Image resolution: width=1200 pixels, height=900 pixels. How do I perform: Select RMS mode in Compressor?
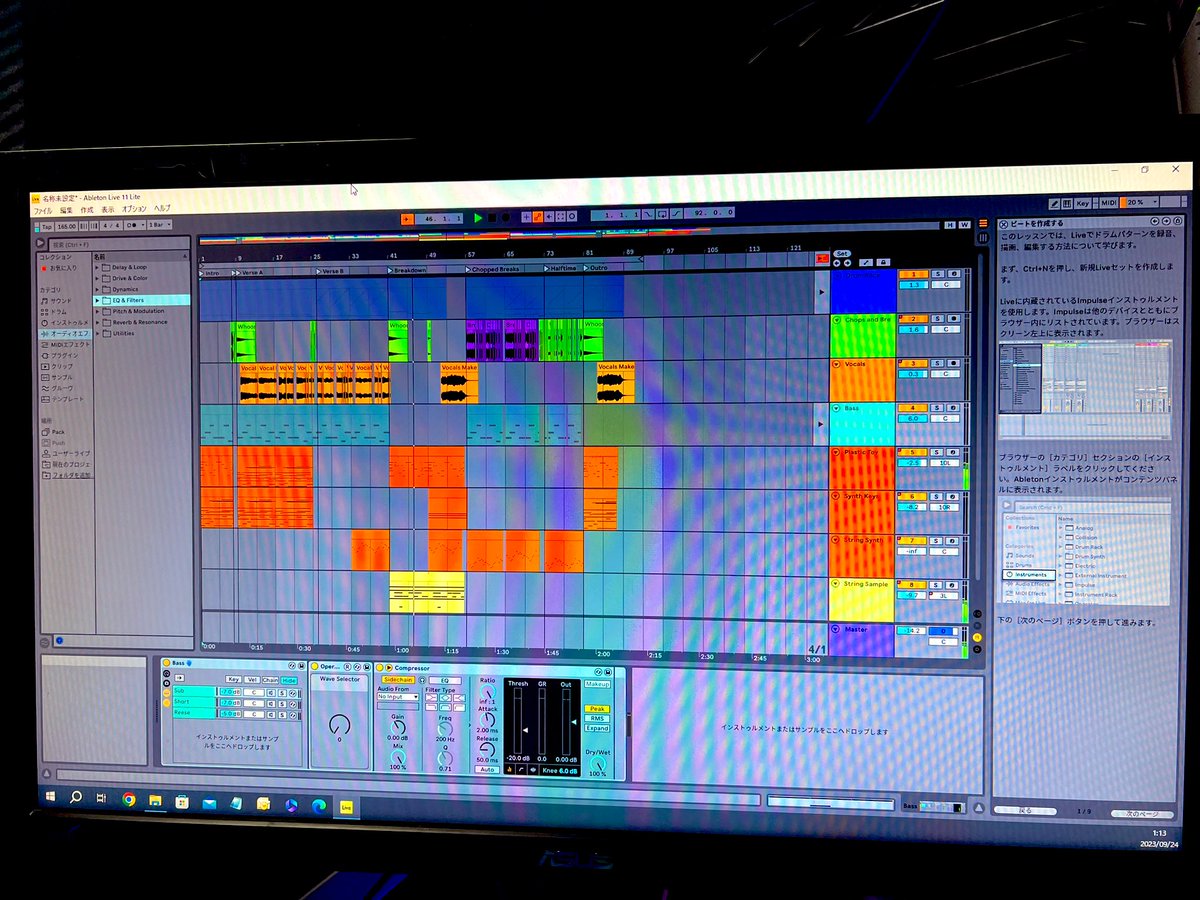[x=597, y=718]
